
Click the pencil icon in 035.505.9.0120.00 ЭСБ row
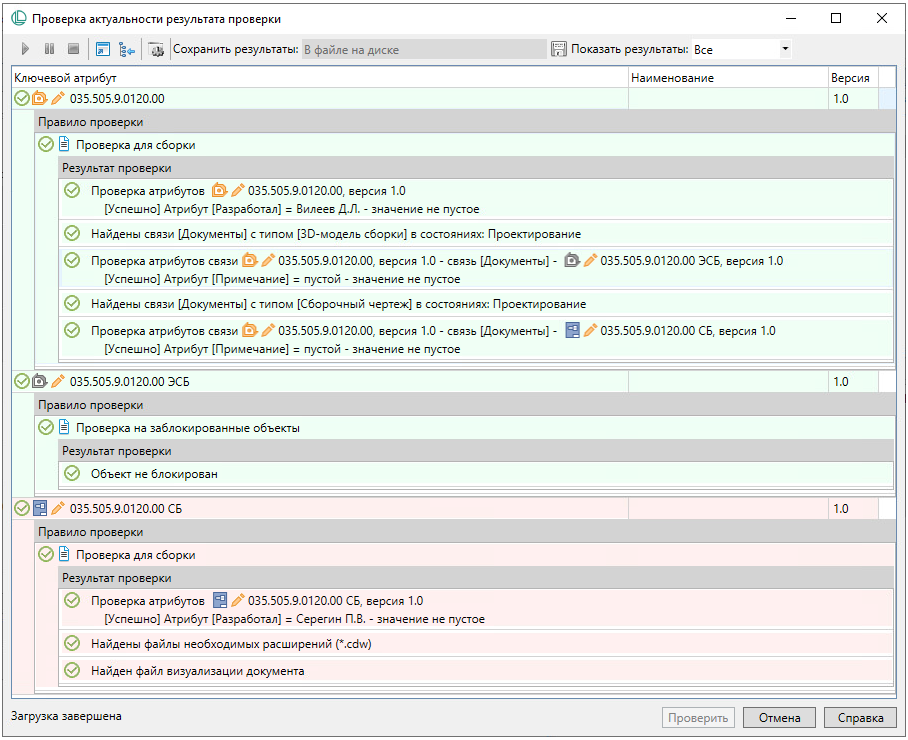pos(58,381)
